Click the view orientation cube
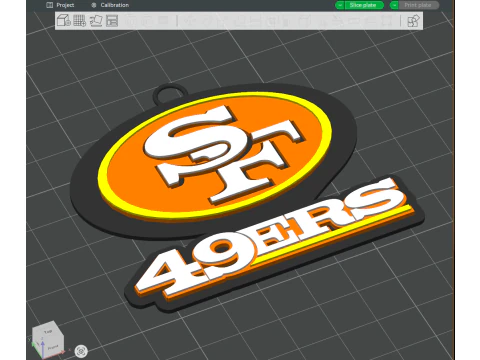Screen dimensions: 480x360 [x=48, y=339]
